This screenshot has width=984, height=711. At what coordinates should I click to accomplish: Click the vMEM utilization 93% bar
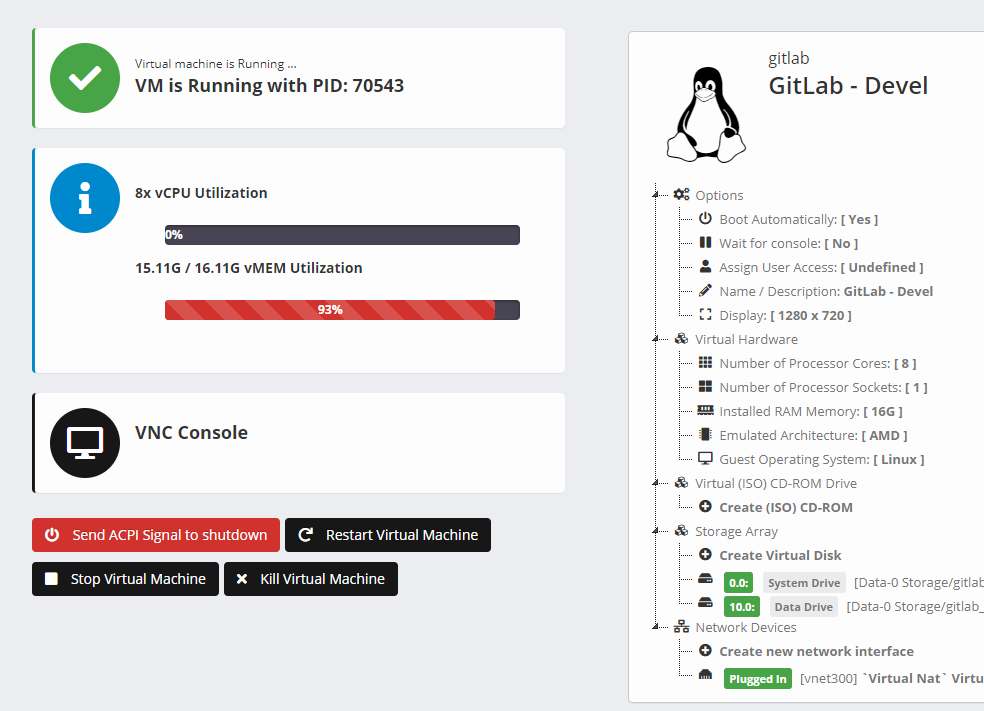[x=342, y=310]
